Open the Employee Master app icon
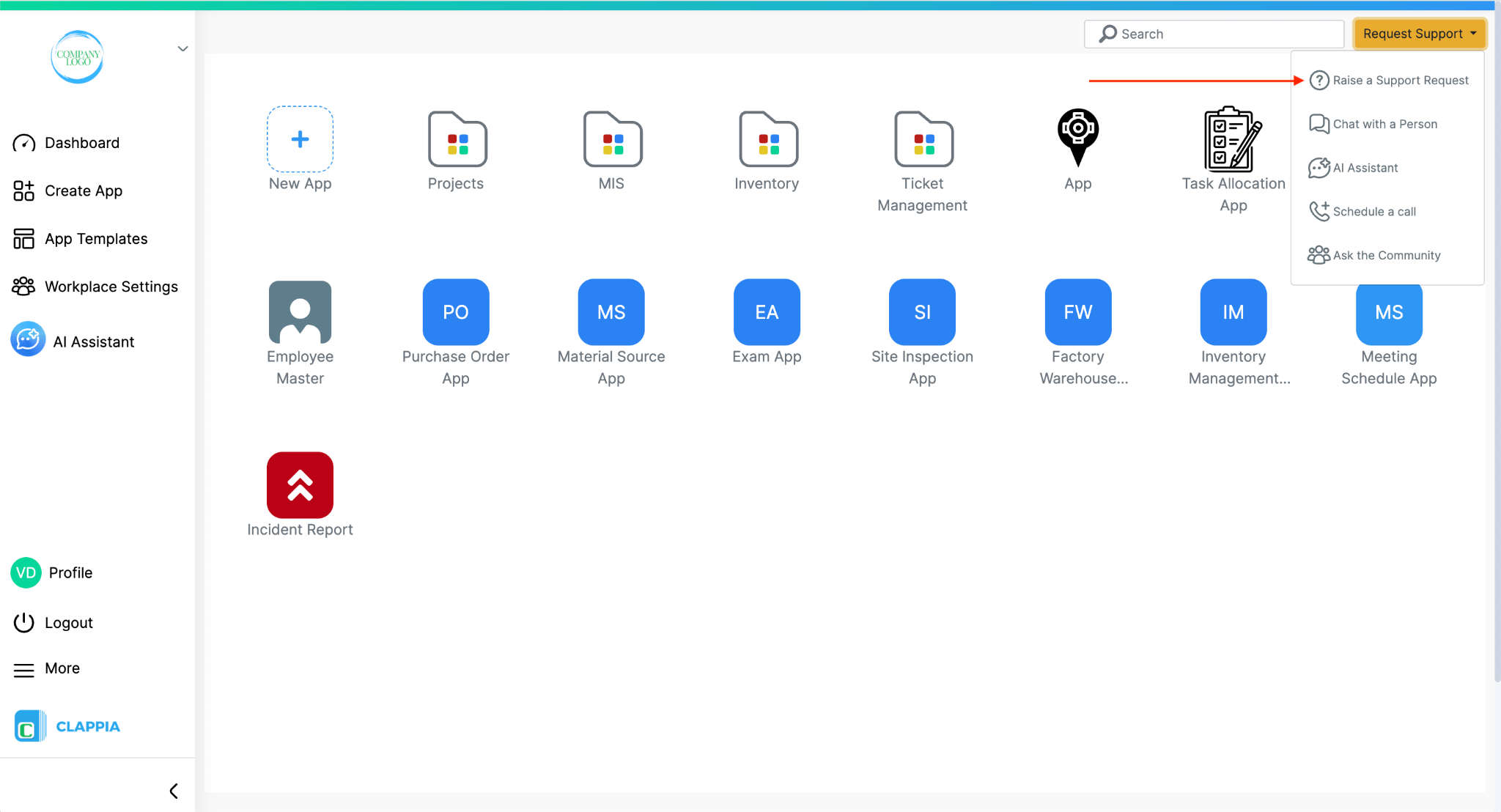Viewport: 1501px width, 812px height. pyautogui.click(x=300, y=312)
